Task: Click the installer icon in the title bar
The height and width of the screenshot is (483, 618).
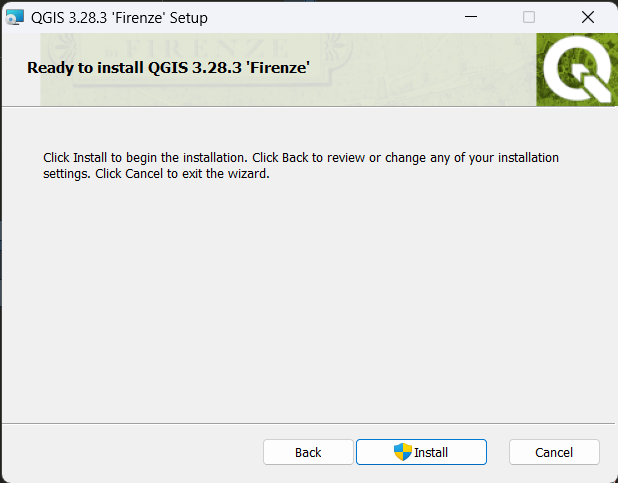Action: tap(15, 17)
